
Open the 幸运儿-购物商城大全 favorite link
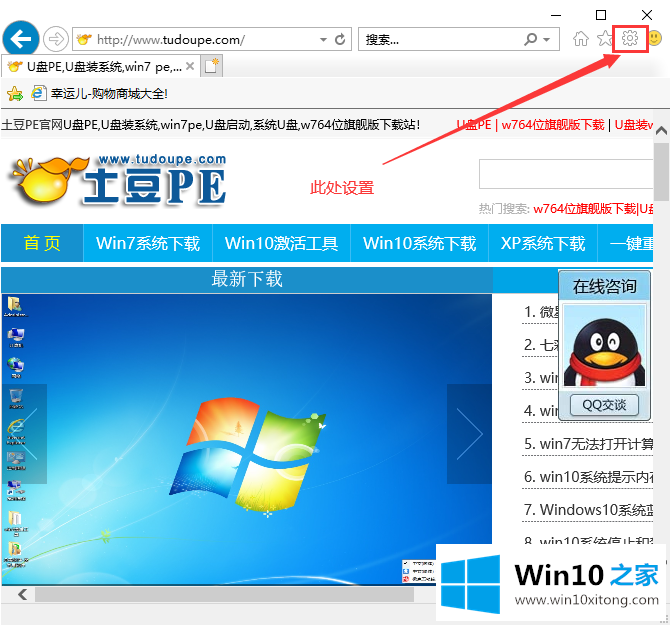(x=99, y=93)
